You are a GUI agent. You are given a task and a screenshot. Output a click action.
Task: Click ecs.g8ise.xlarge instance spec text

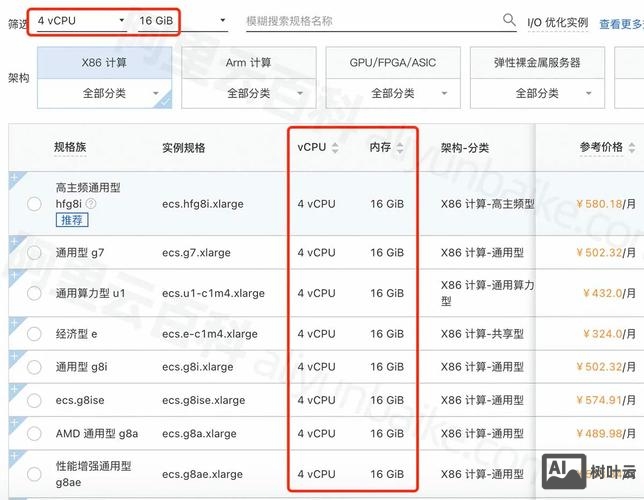click(204, 400)
